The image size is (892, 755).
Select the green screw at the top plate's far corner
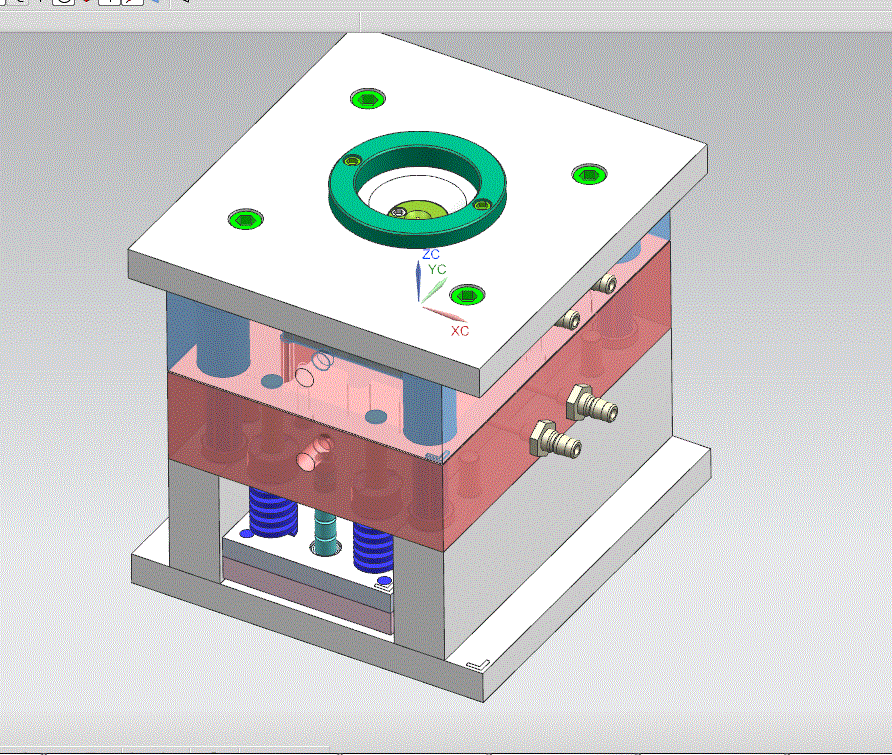point(367,98)
